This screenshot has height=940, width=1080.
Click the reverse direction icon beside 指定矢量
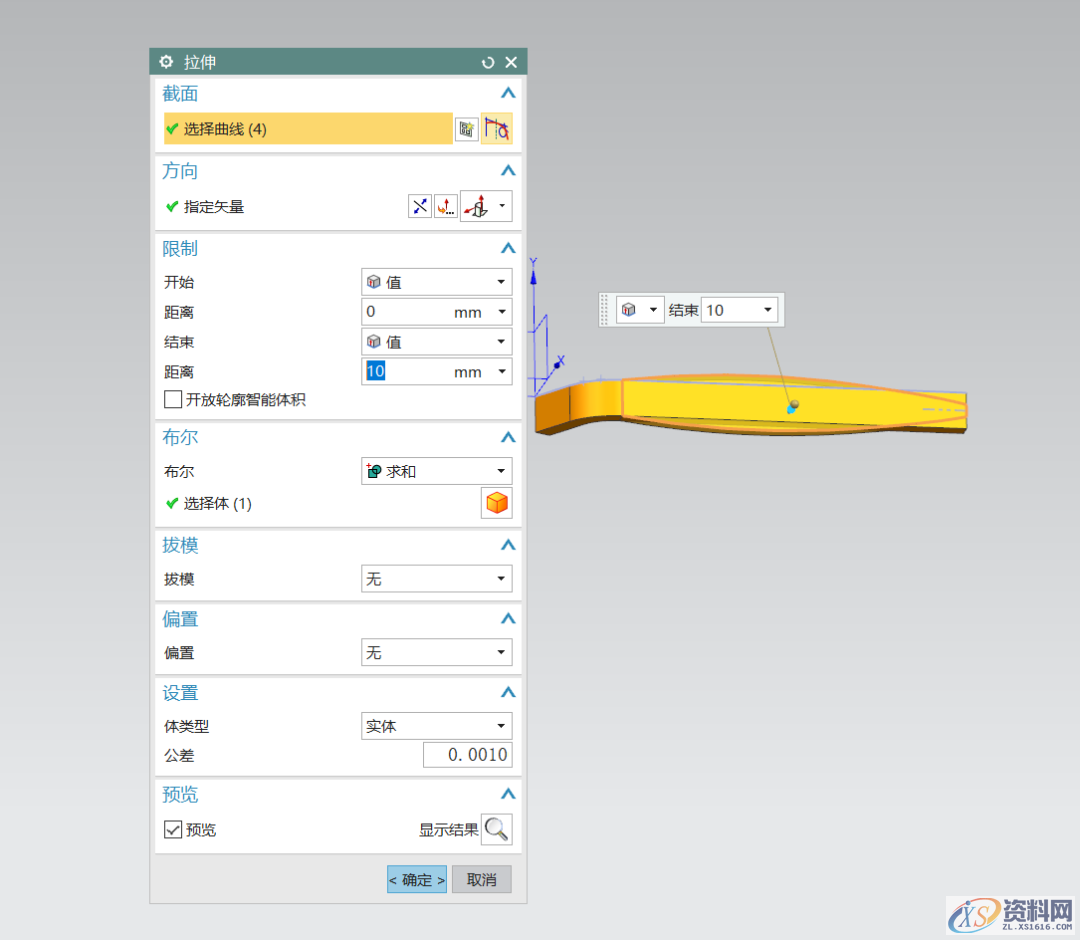pyautogui.click(x=420, y=207)
